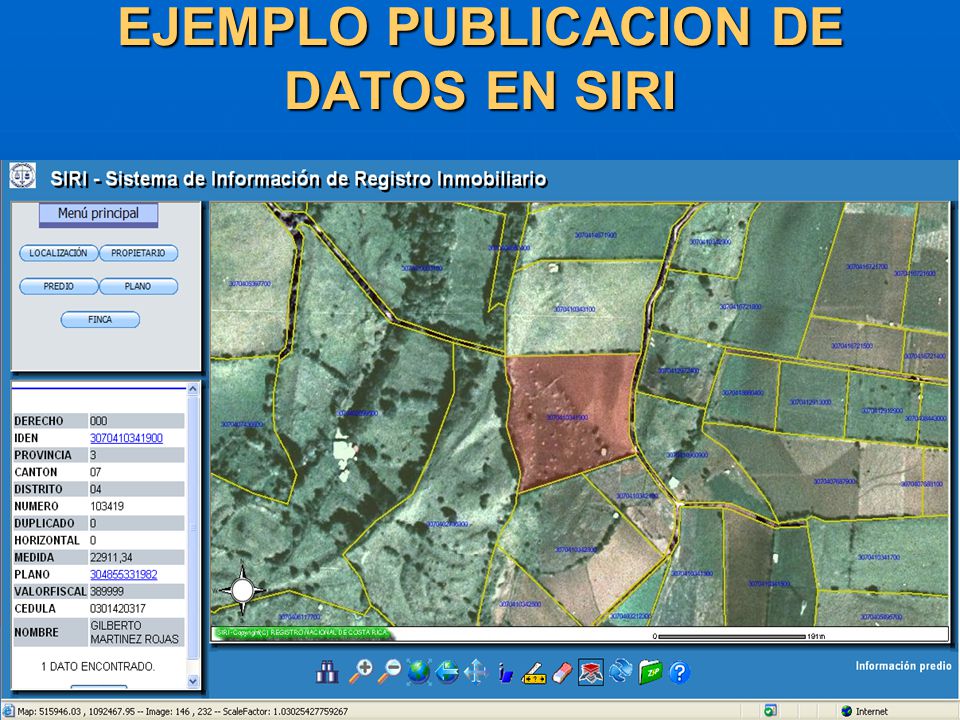Click the name GILBERTO MARTINEZ ROJAS
The image size is (960, 720).
coord(135,632)
